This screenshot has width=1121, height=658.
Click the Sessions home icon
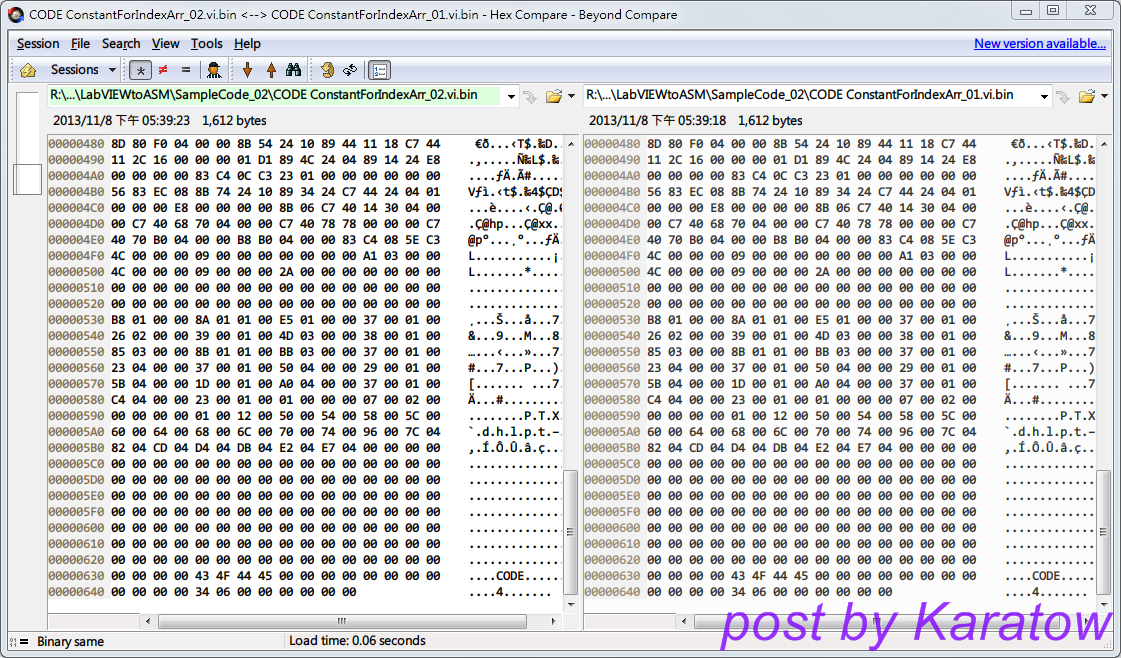(x=29, y=70)
